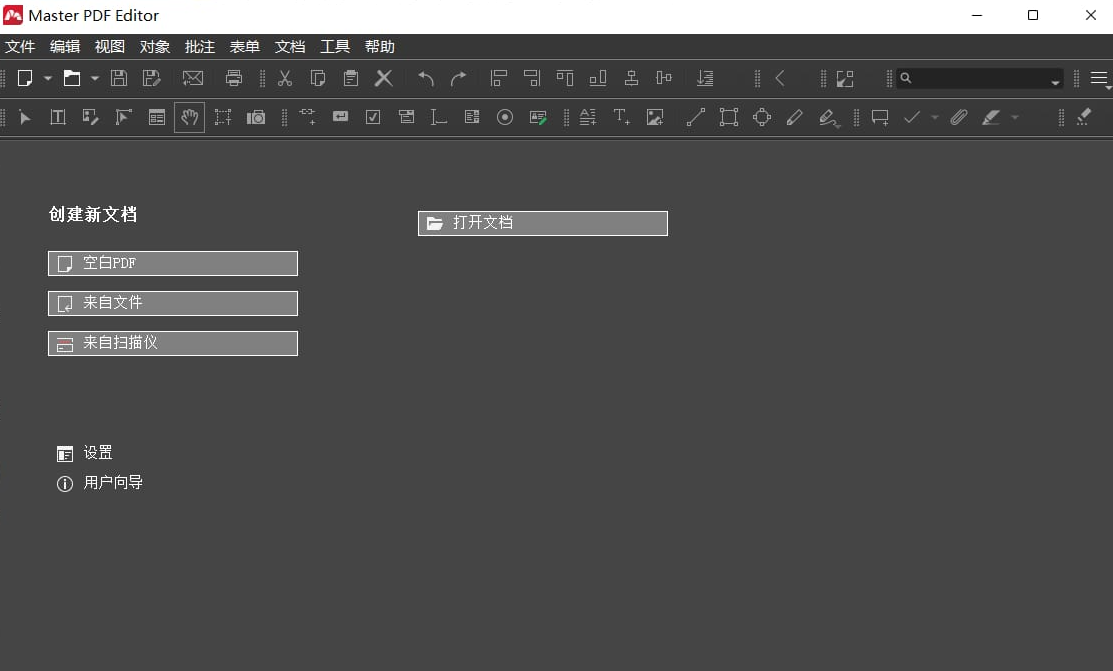Viewport: 1113px width, 671px height.
Task: Select the ellipse drawing tool
Action: pos(762,117)
